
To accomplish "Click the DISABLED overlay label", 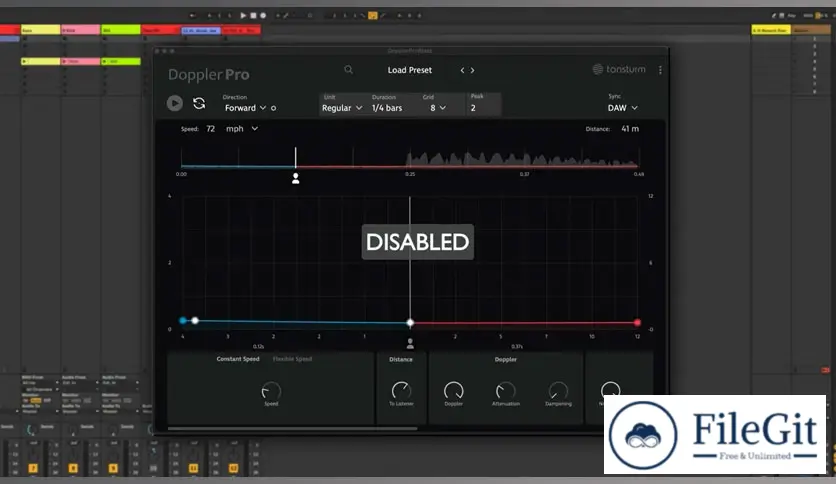I will point(417,242).
